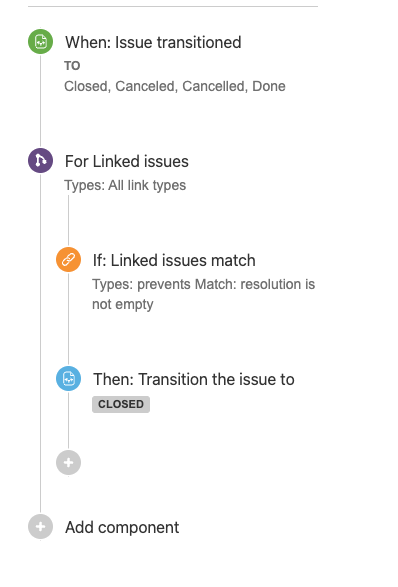The width and height of the screenshot is (398, 587).
Task: Click the TO label under the trigger
Action: 72,66
